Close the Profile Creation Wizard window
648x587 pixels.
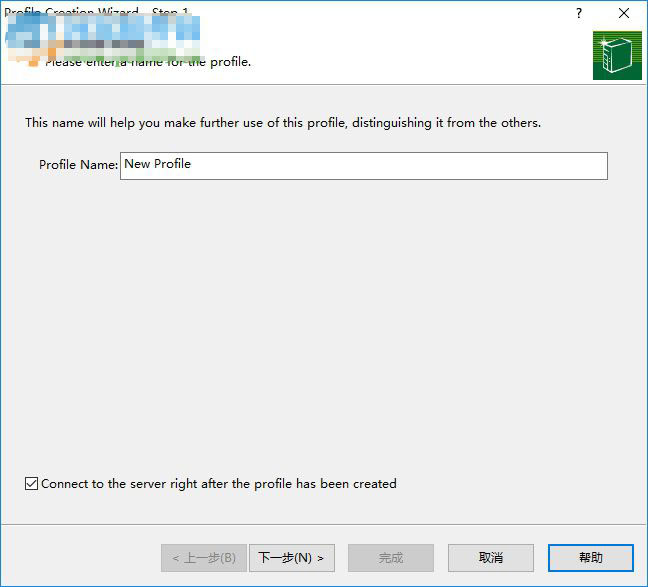coord(624,13)
